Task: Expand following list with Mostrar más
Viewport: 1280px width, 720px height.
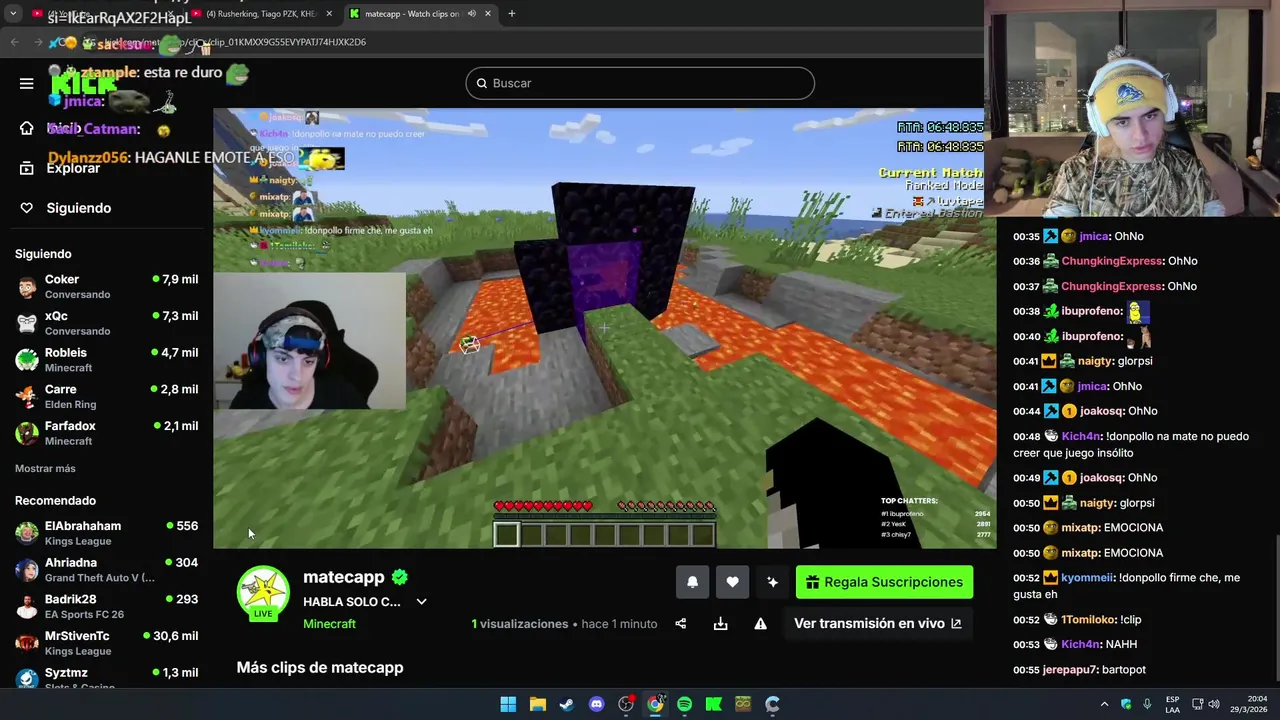Action: click(x=45, y=468)
